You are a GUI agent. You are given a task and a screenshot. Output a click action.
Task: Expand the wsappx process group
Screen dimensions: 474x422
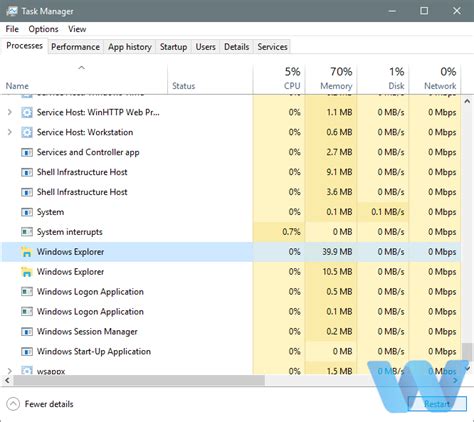[x=10, y=371]
